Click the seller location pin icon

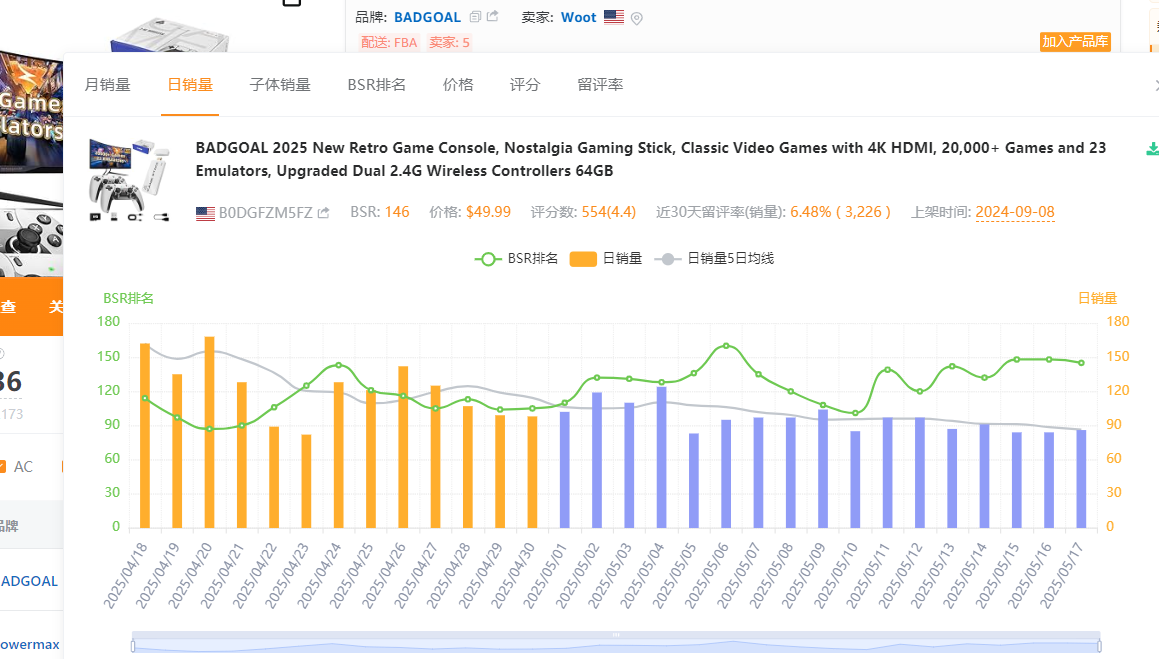pyautogui.click(x=637, y=18)
